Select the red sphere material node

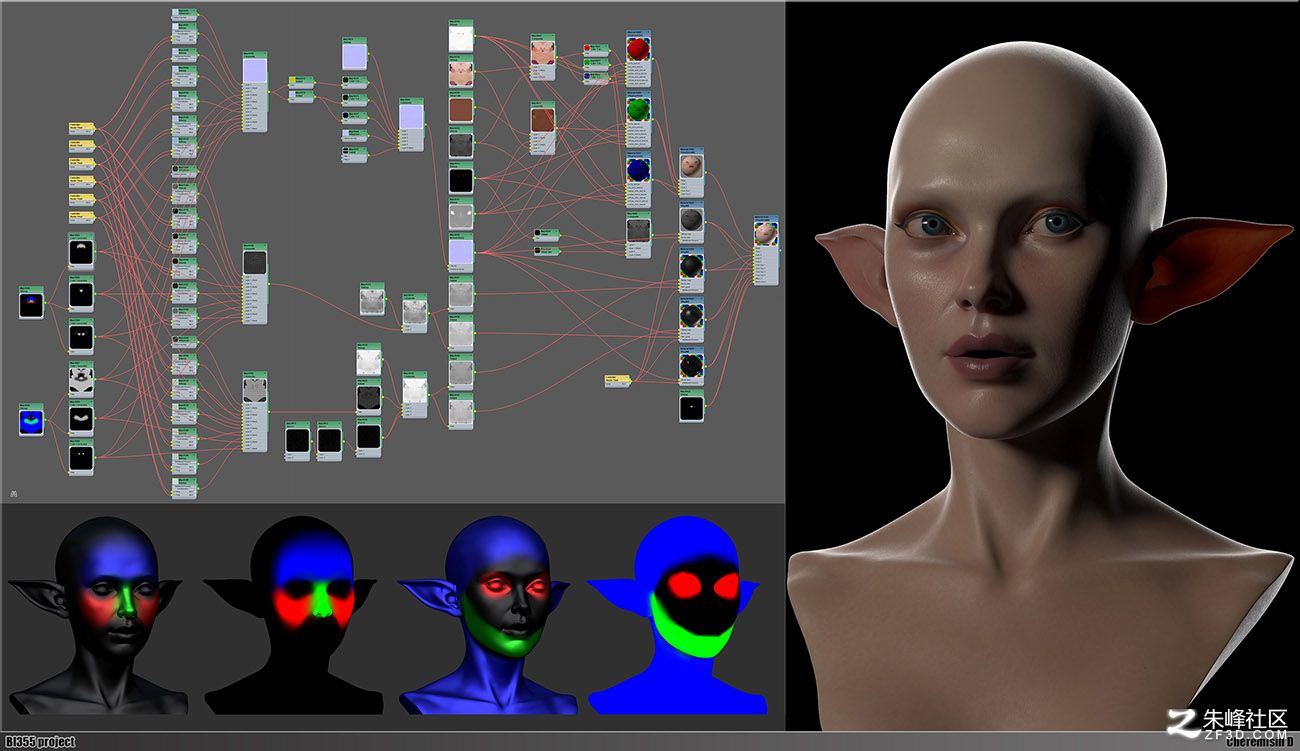(638, 58)
